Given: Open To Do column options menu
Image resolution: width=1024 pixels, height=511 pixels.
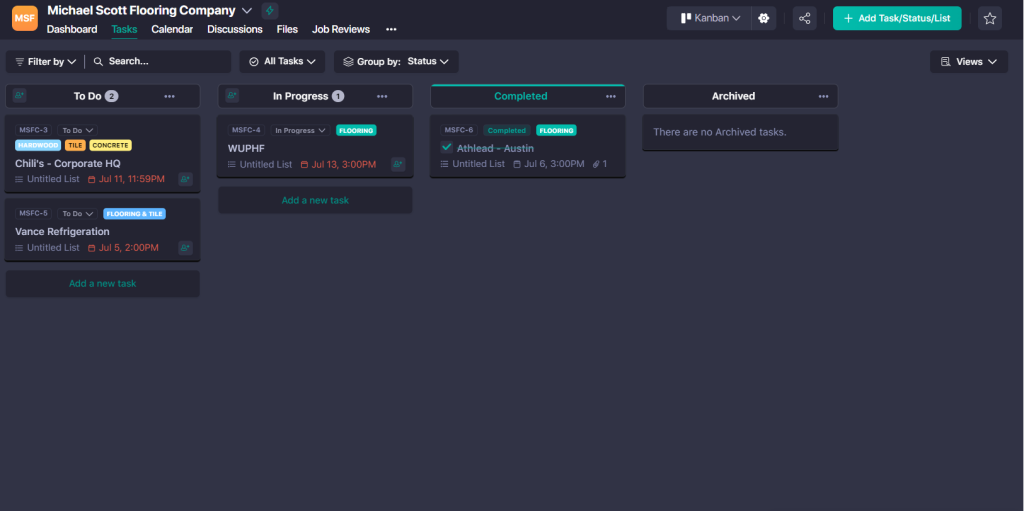Looking at the screenshot, I should click(170, 96).
